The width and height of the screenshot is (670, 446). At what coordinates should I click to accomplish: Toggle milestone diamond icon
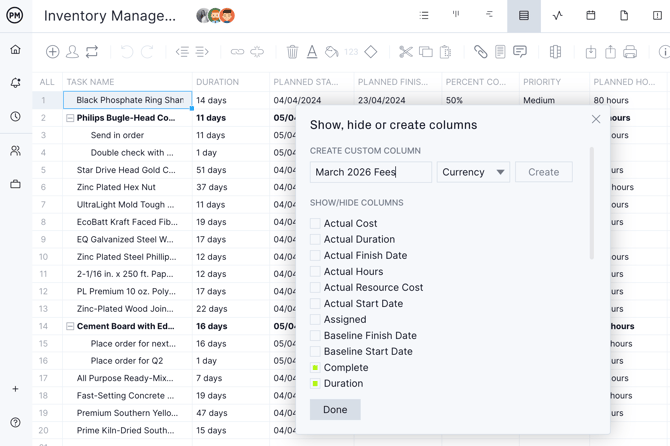click(x=370, y=52)
